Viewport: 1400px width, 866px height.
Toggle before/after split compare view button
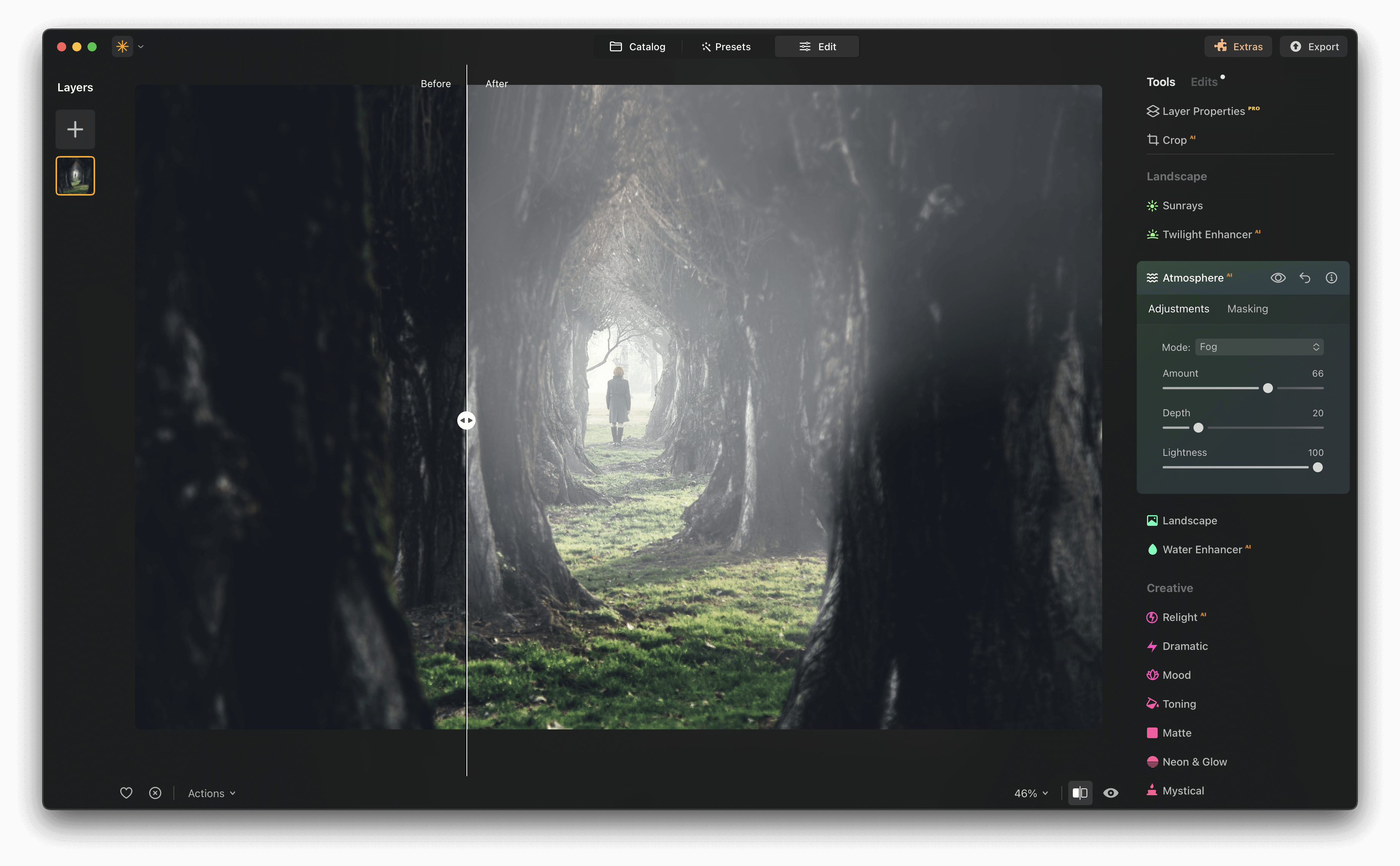1080,793
